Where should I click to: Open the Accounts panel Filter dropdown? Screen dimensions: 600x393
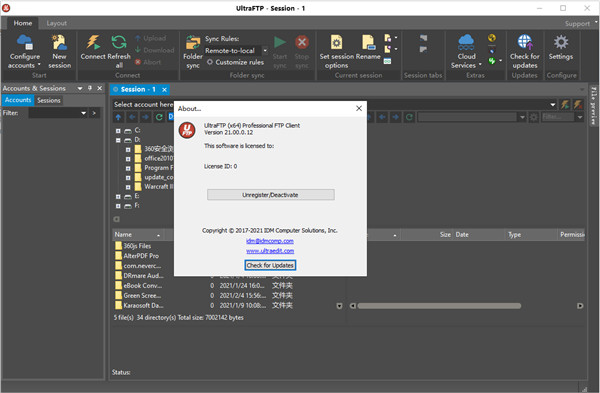(x=83, y=113)
